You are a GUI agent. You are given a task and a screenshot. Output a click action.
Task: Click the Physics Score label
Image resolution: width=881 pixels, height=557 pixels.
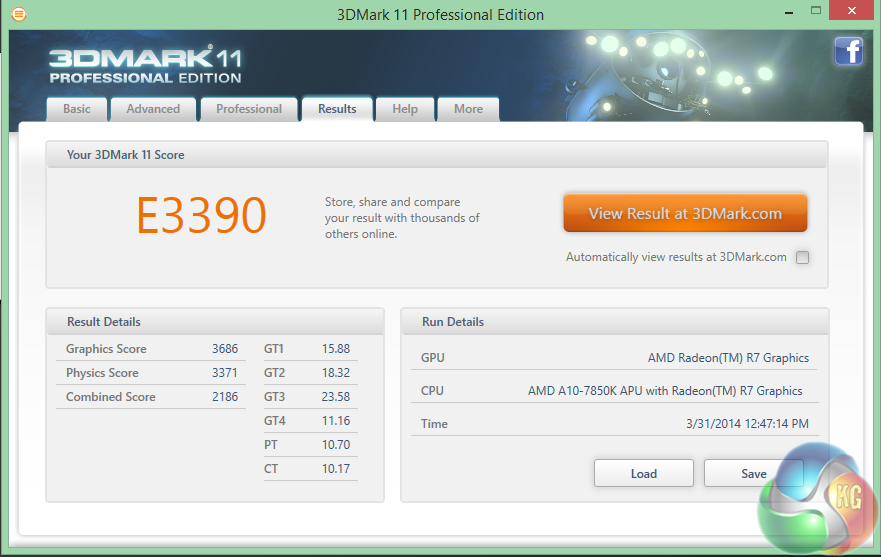102,373
